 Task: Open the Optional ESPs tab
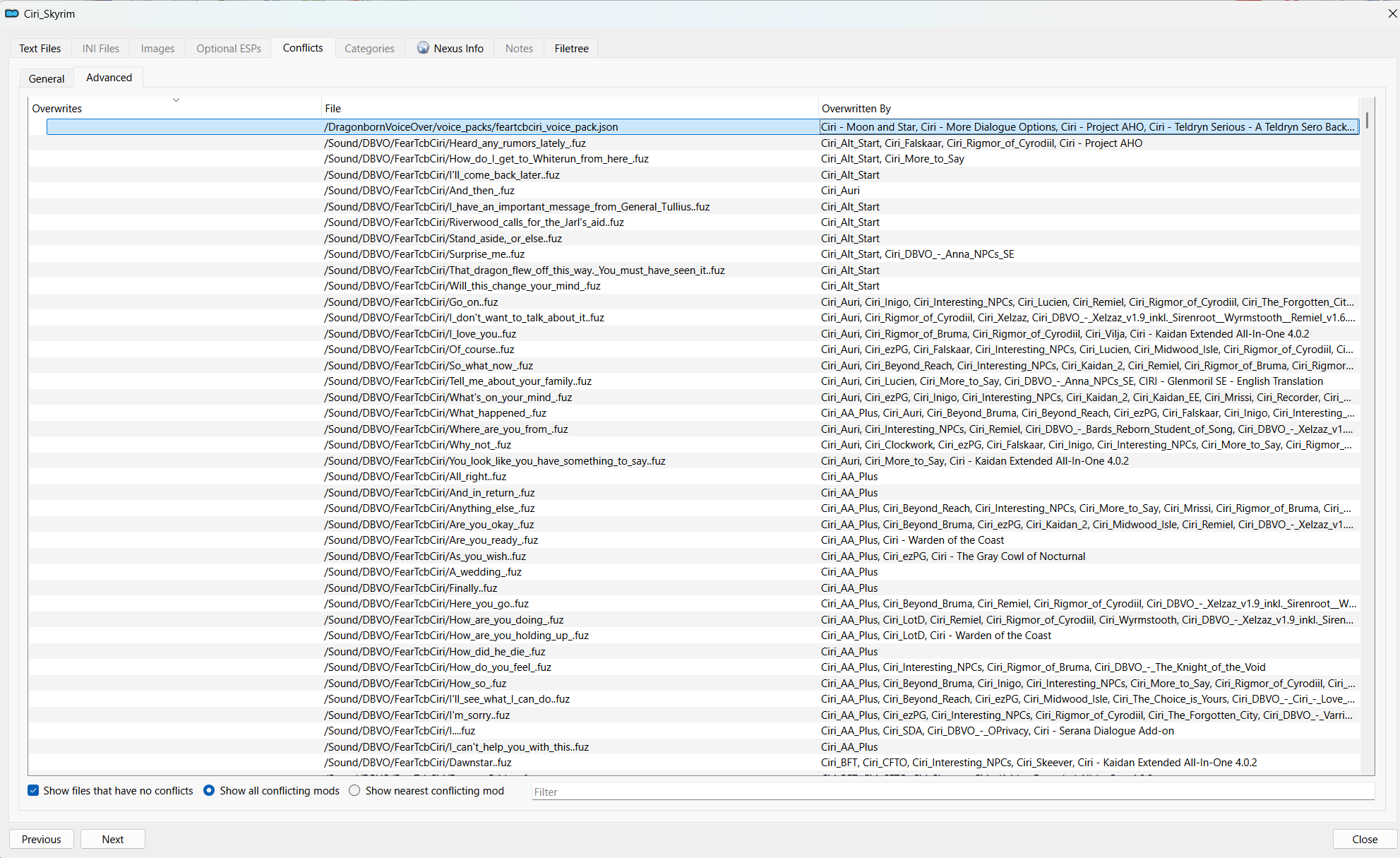[229, 48]
